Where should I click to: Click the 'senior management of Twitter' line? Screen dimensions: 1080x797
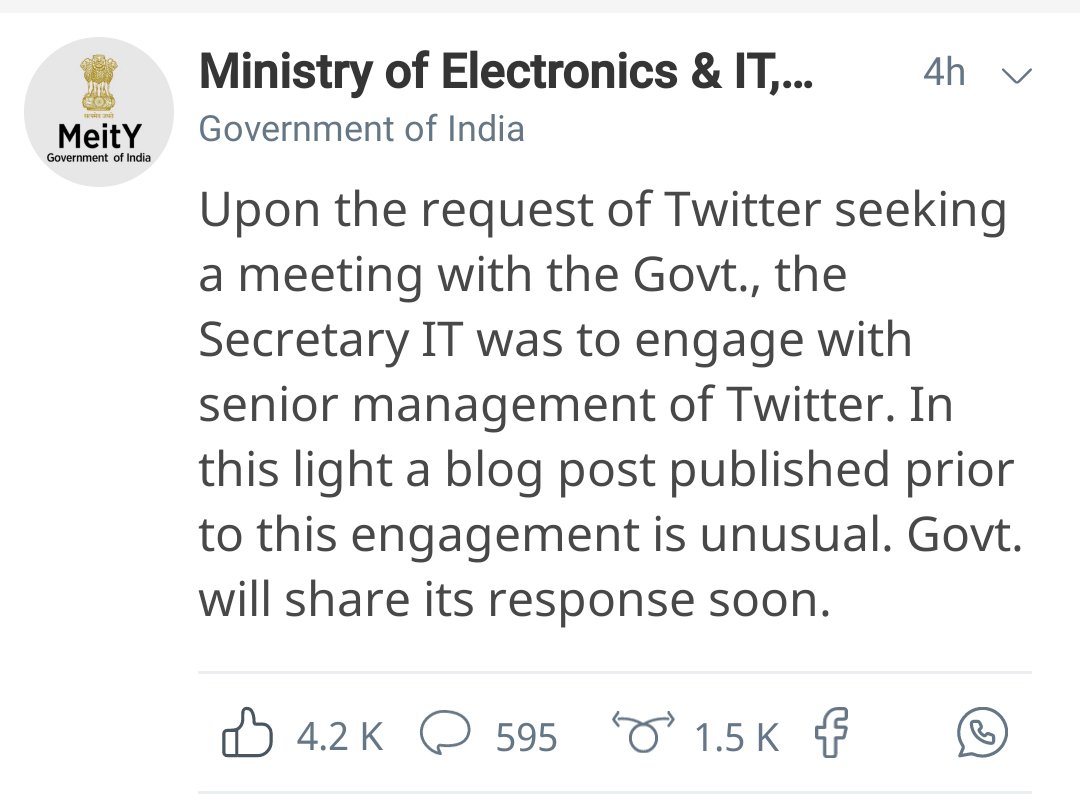576,404
